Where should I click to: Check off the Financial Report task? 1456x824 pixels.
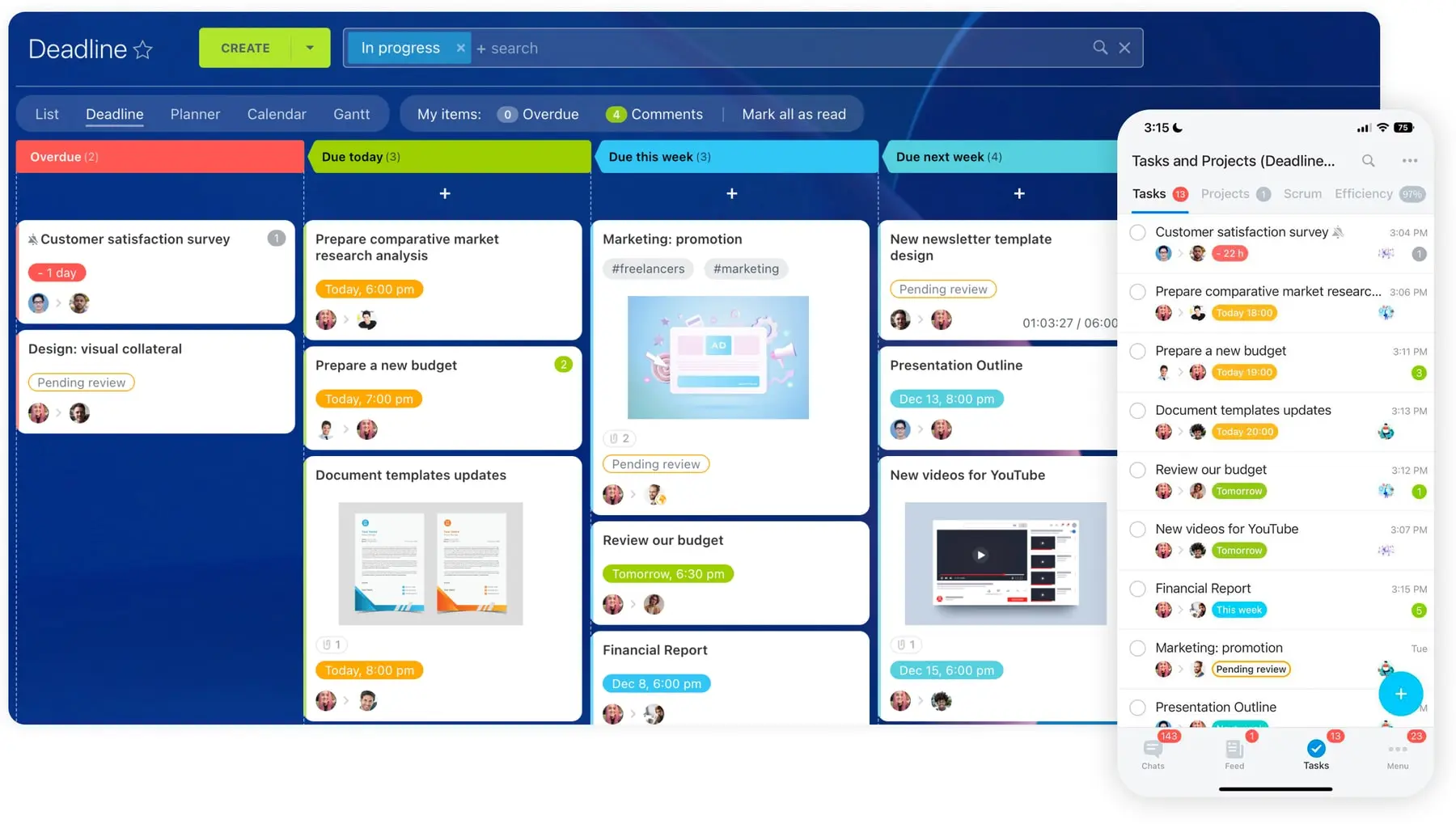(x=1137, y=589)
